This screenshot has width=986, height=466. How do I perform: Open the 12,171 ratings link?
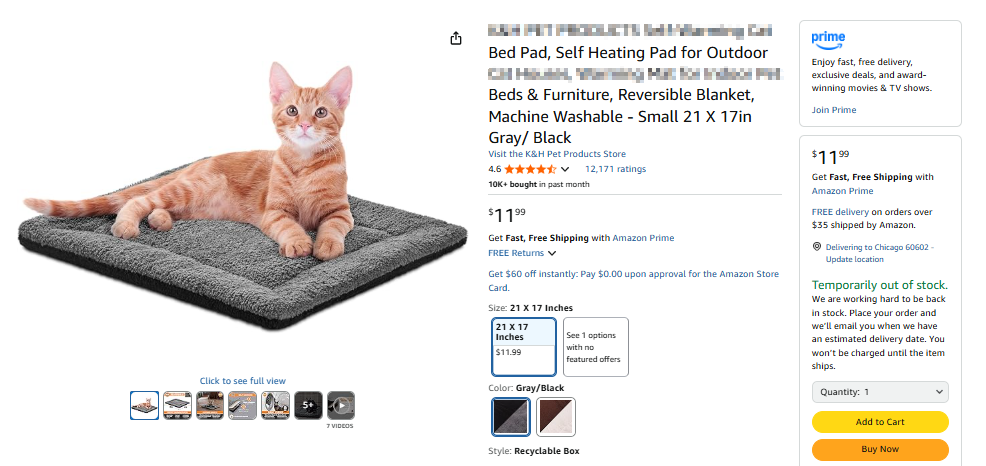[x=615, y=169]
